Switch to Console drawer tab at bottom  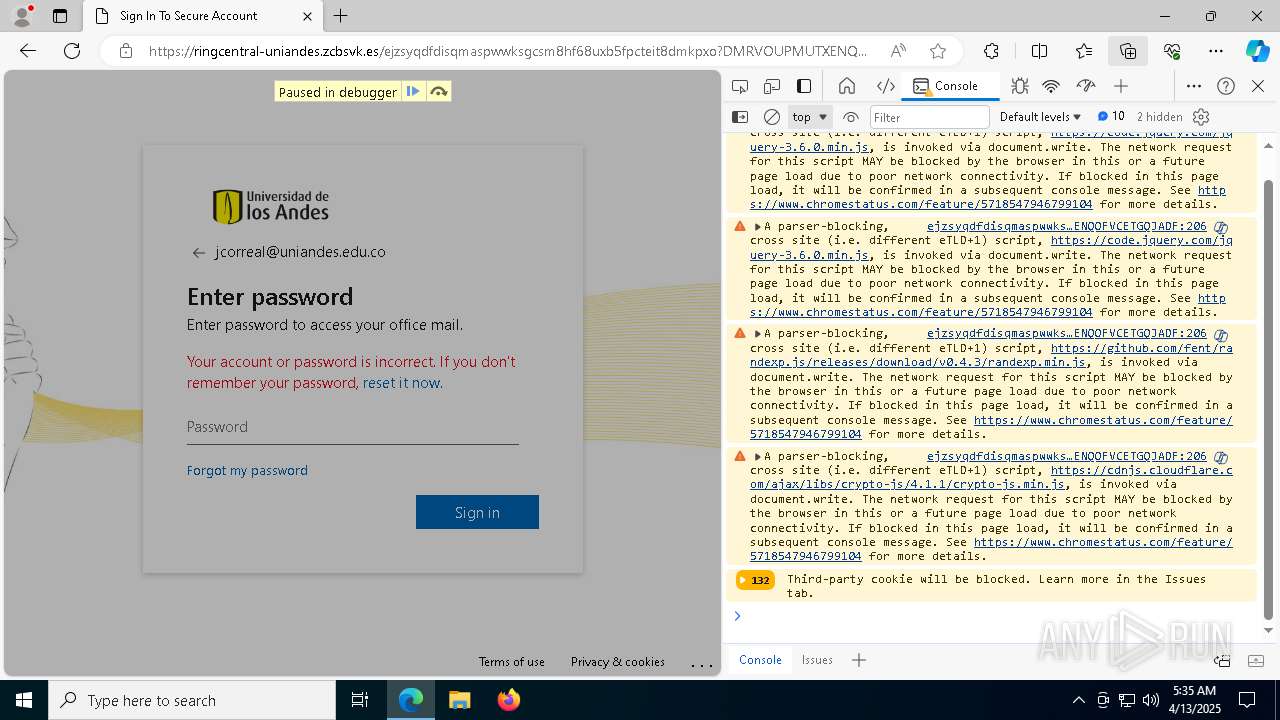coord(760,660)
